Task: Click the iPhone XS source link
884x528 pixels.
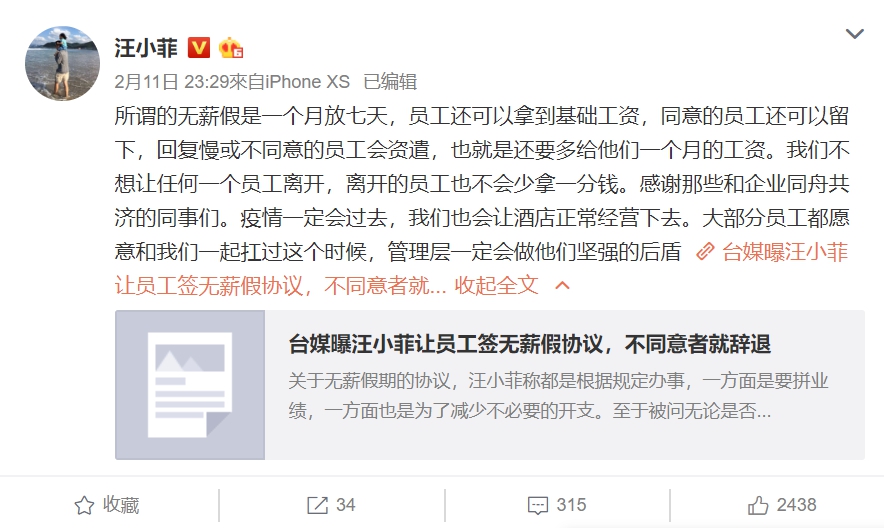Action: pyautogui.click(x=307, y=82)
